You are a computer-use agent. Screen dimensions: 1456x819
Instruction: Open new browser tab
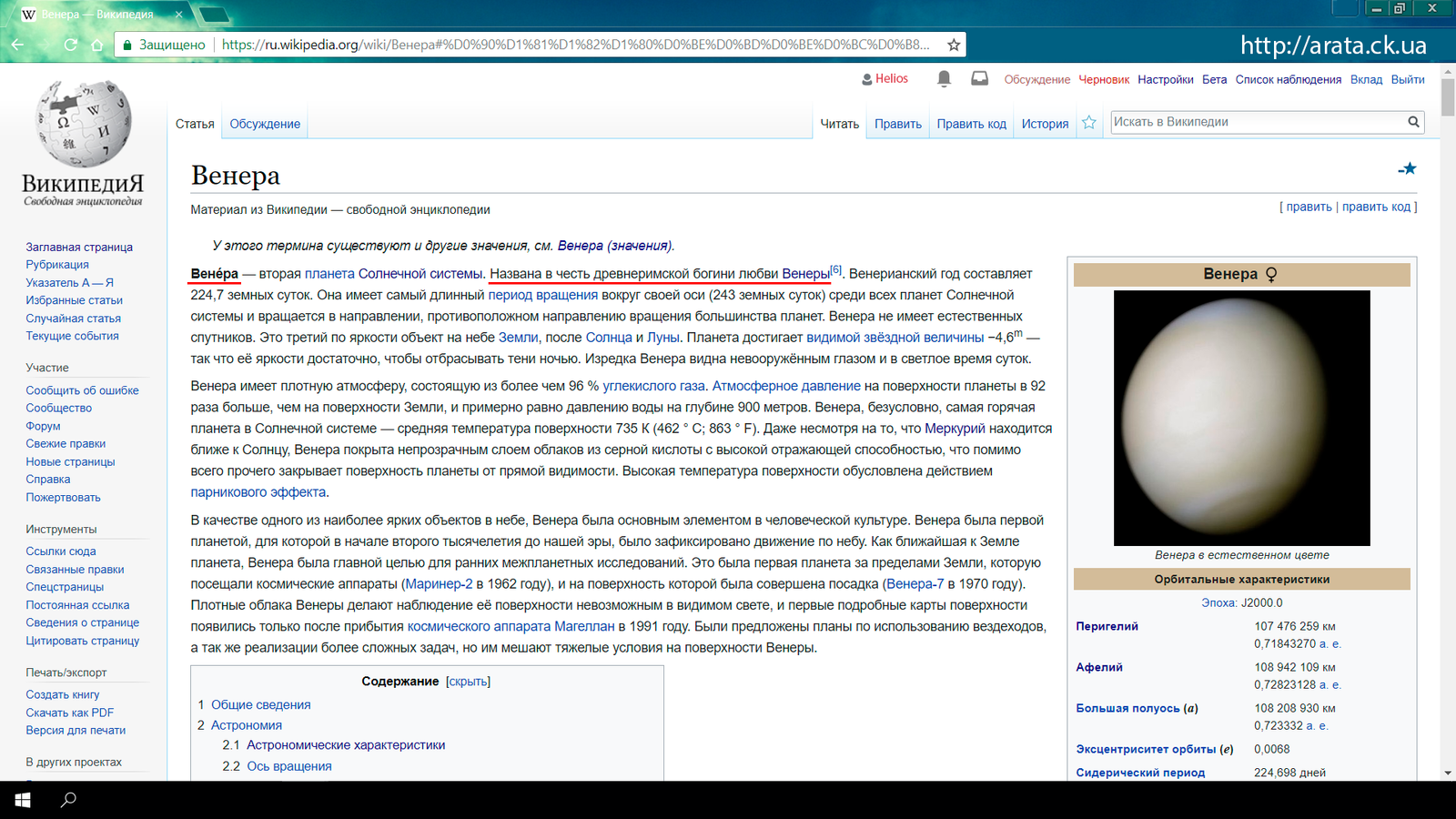click(215, 15)
